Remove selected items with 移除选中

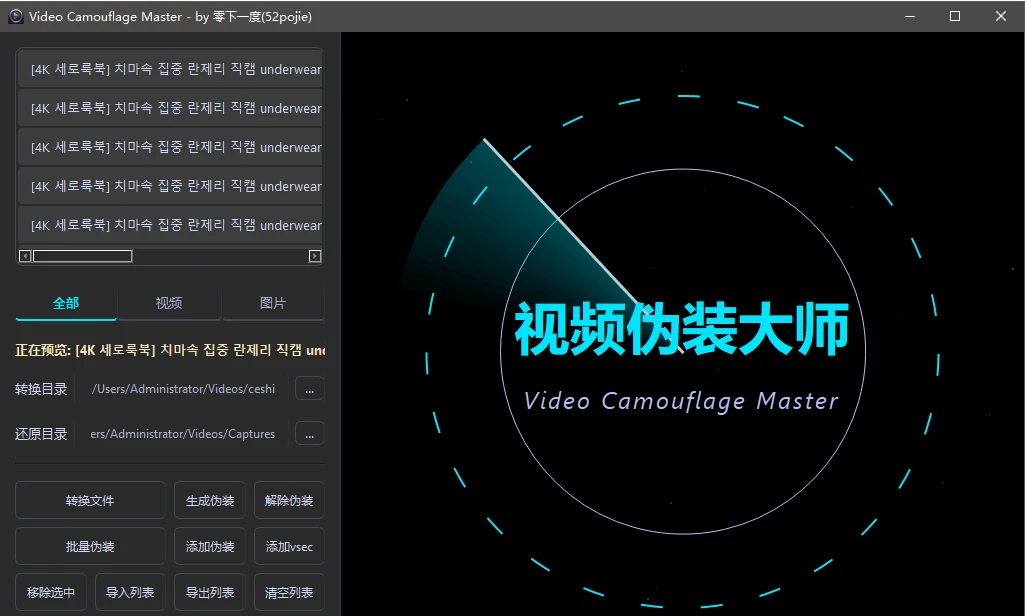[50, 592]
